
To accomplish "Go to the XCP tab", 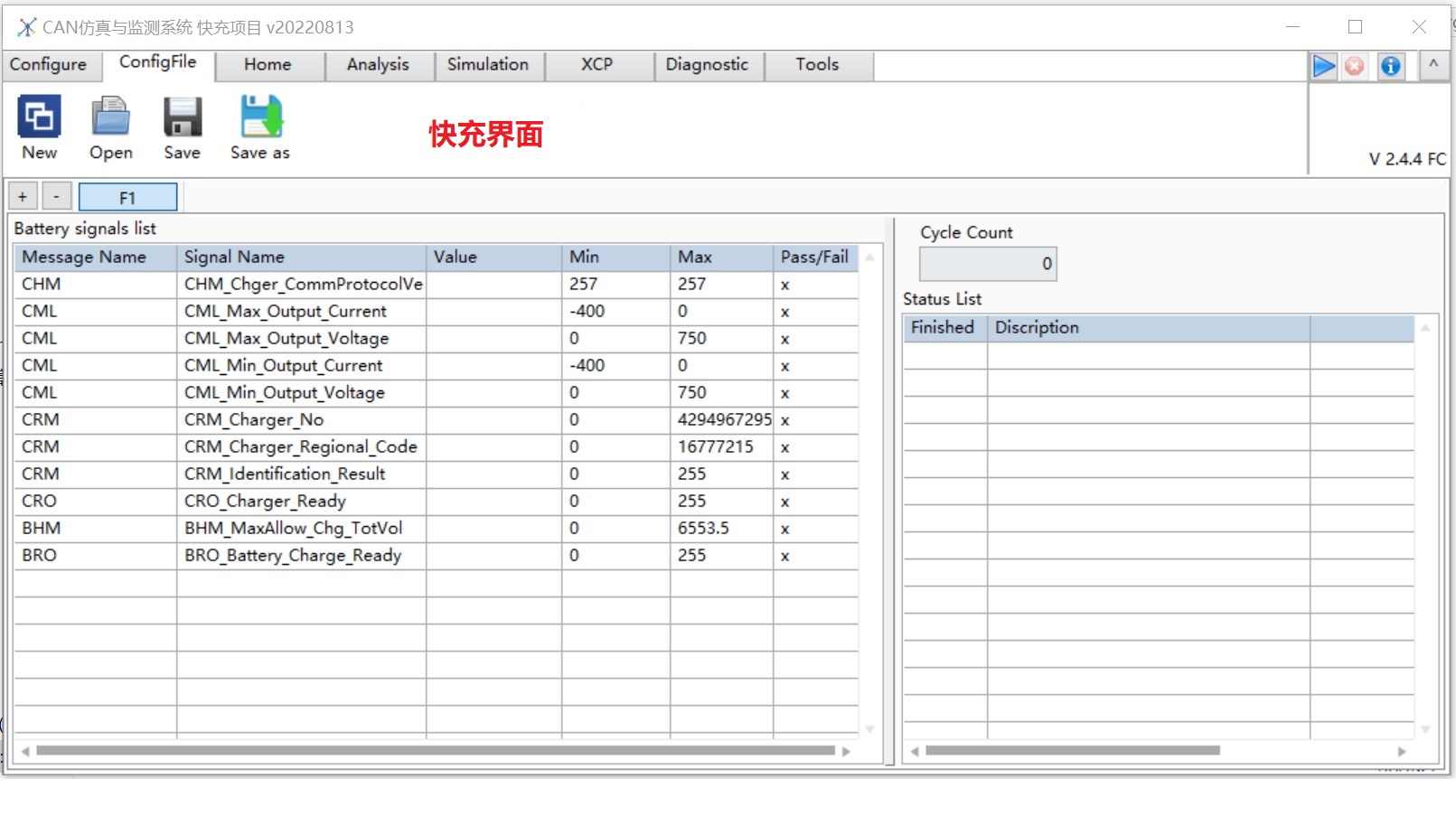I will click(x=596, y=65).
